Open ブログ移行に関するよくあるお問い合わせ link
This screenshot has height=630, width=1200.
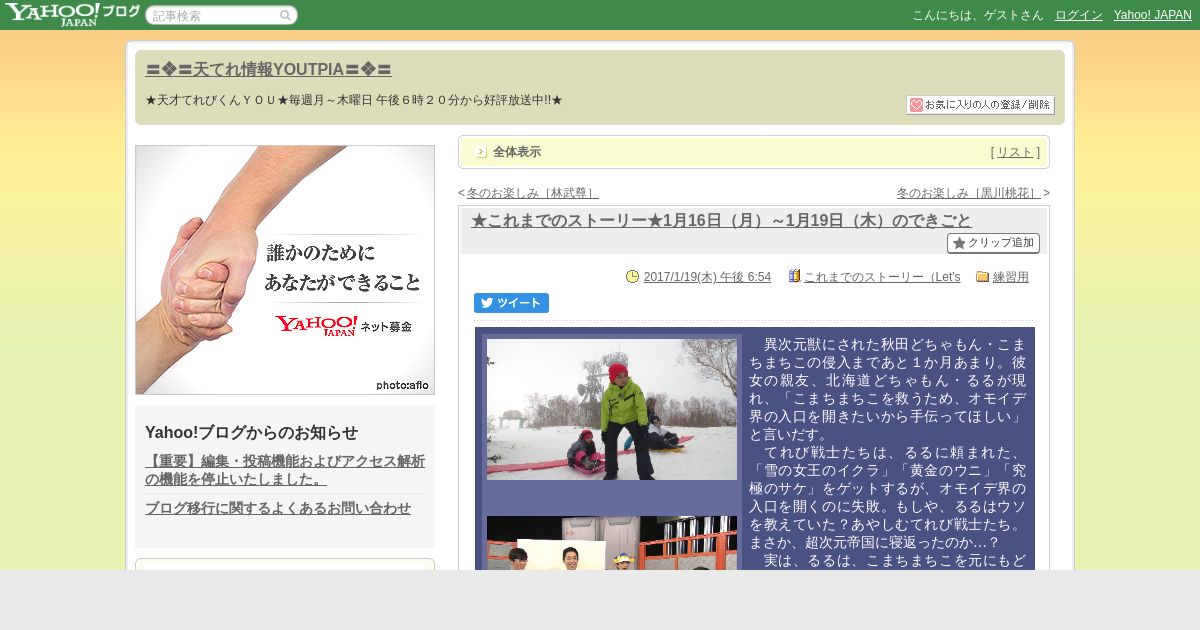278,508
